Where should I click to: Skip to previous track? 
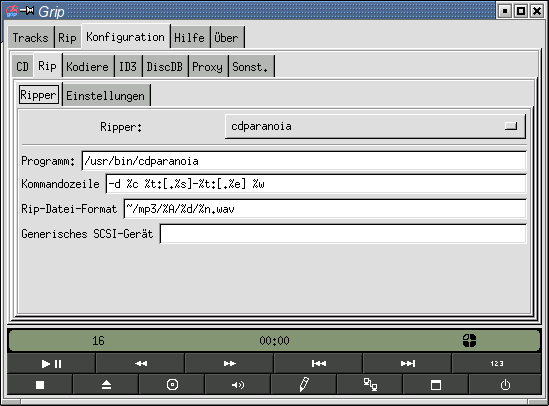[318, 364]
